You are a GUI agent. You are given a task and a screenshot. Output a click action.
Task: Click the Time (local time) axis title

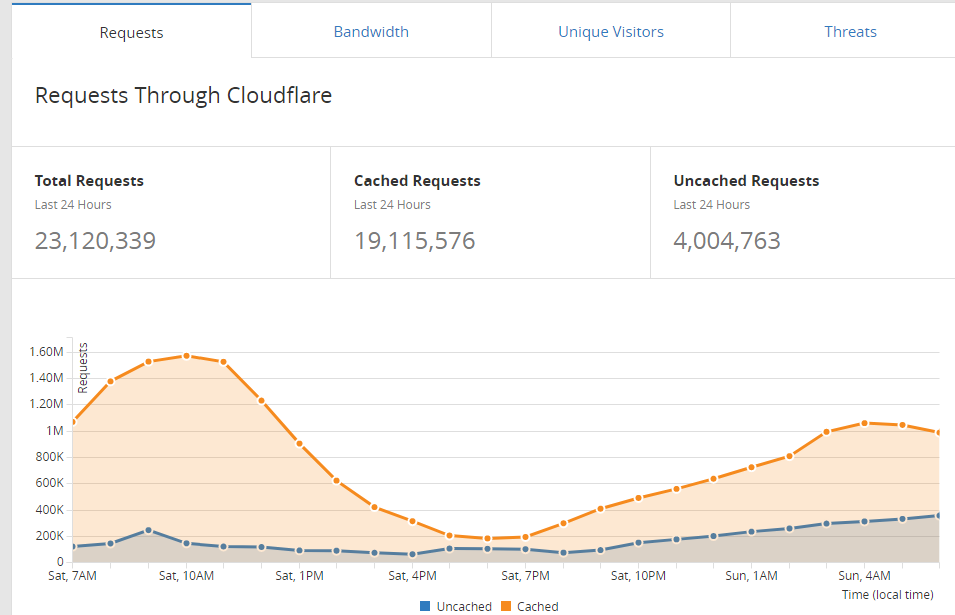(x=887, y=595)
